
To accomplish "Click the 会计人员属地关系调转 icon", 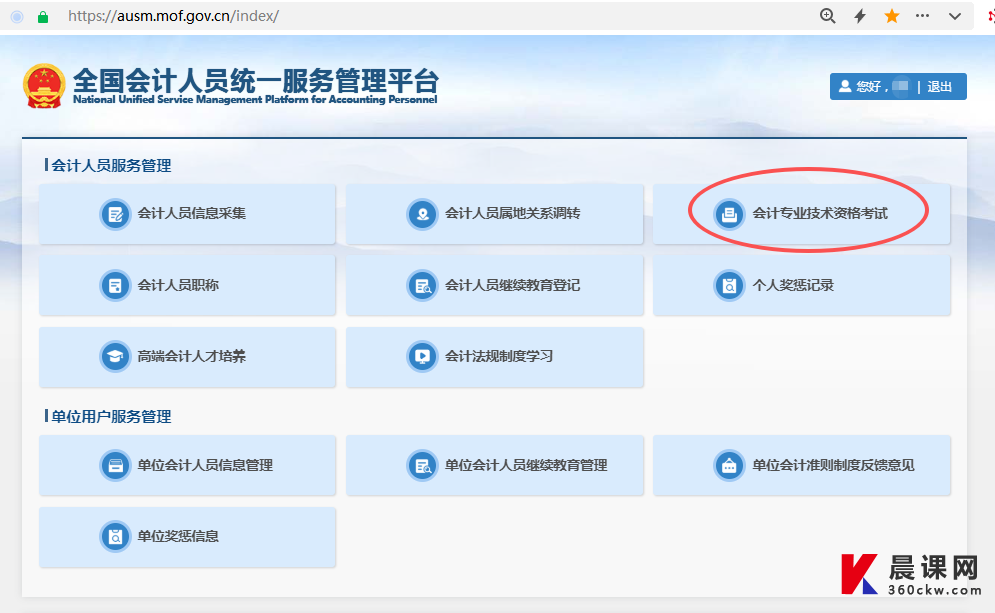I will coord(422,214).
